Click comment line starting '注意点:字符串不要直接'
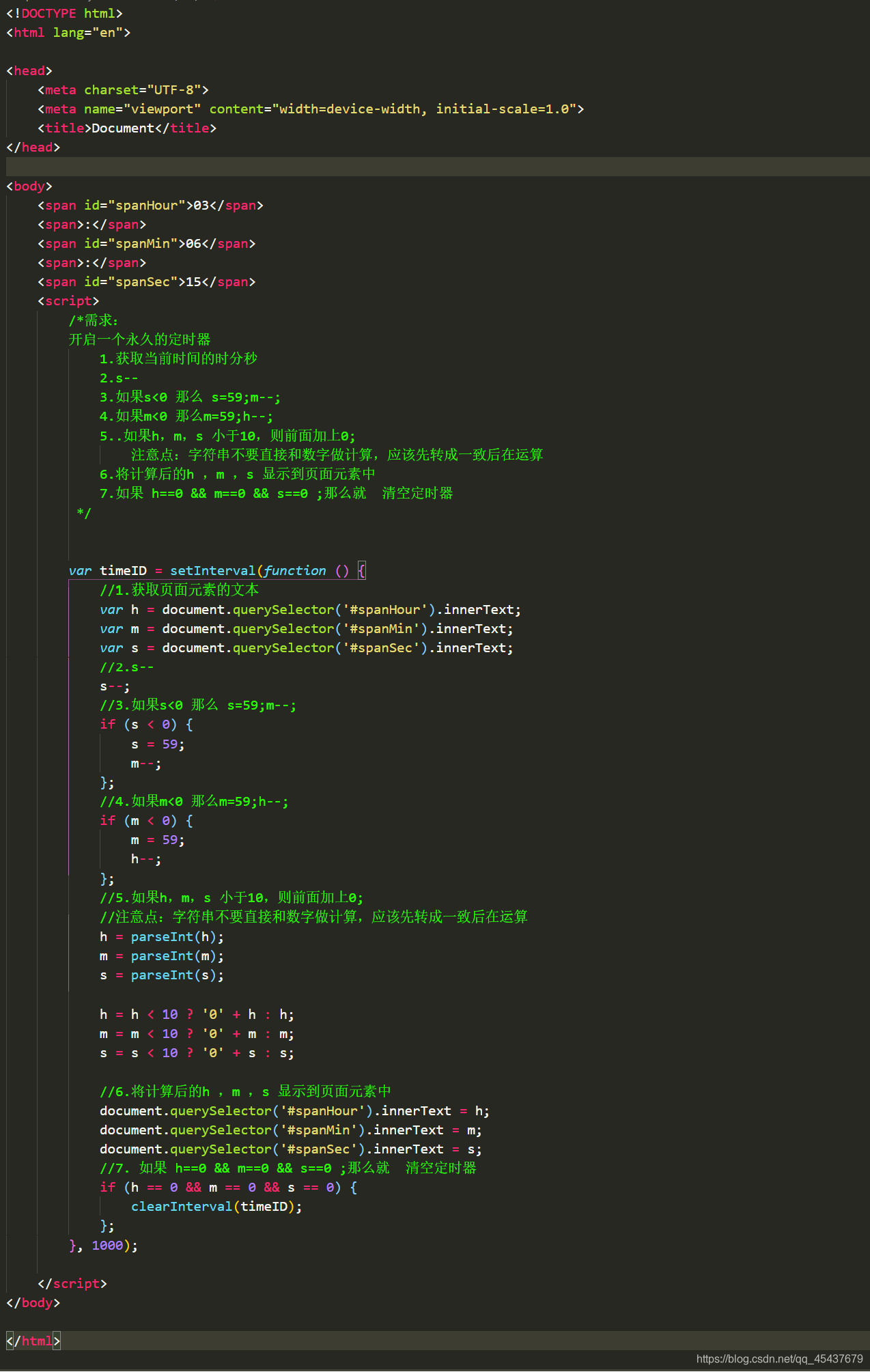870x1372 pixels. [x=337, y=455]
